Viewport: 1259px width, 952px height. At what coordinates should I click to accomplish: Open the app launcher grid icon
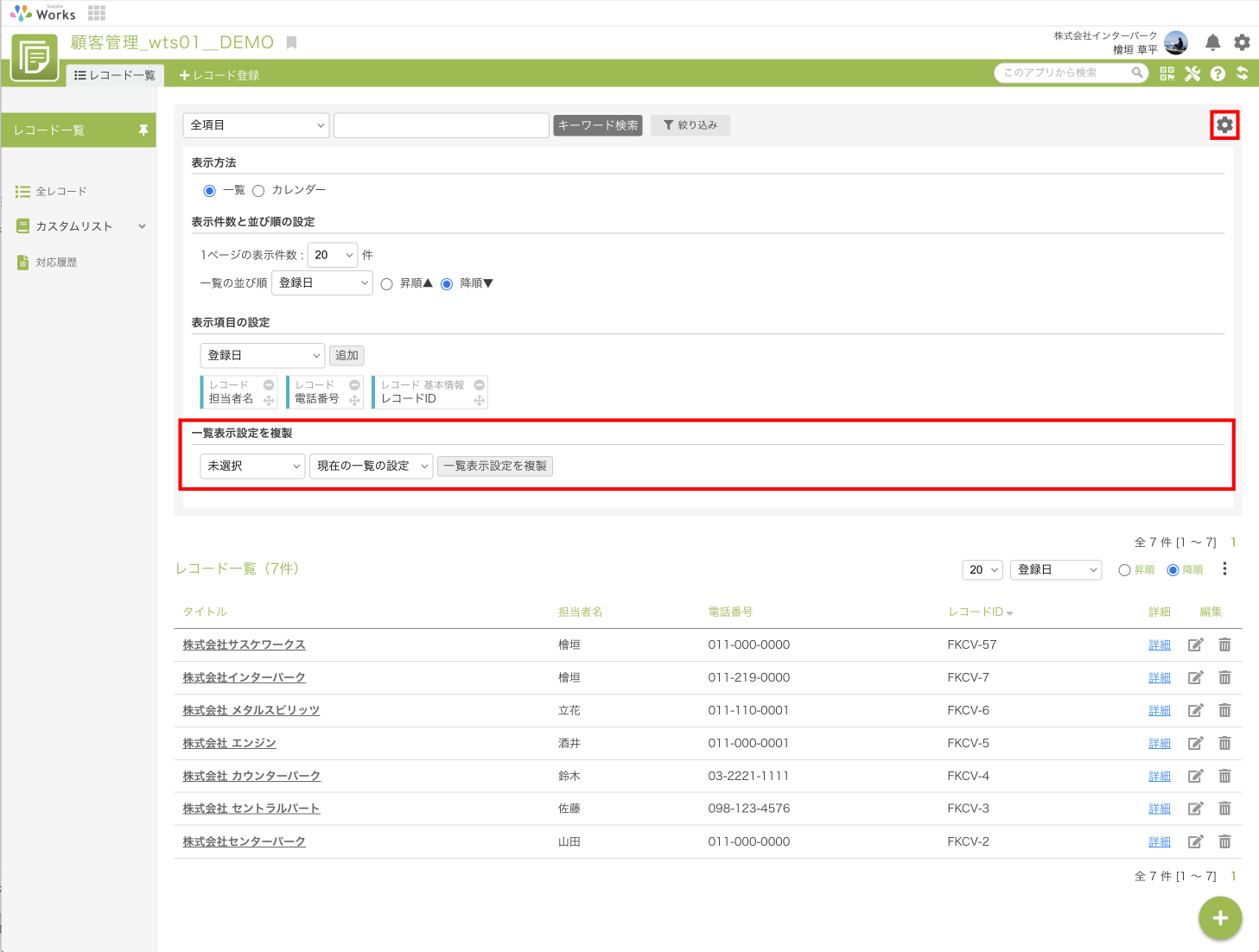coord(97,13)
